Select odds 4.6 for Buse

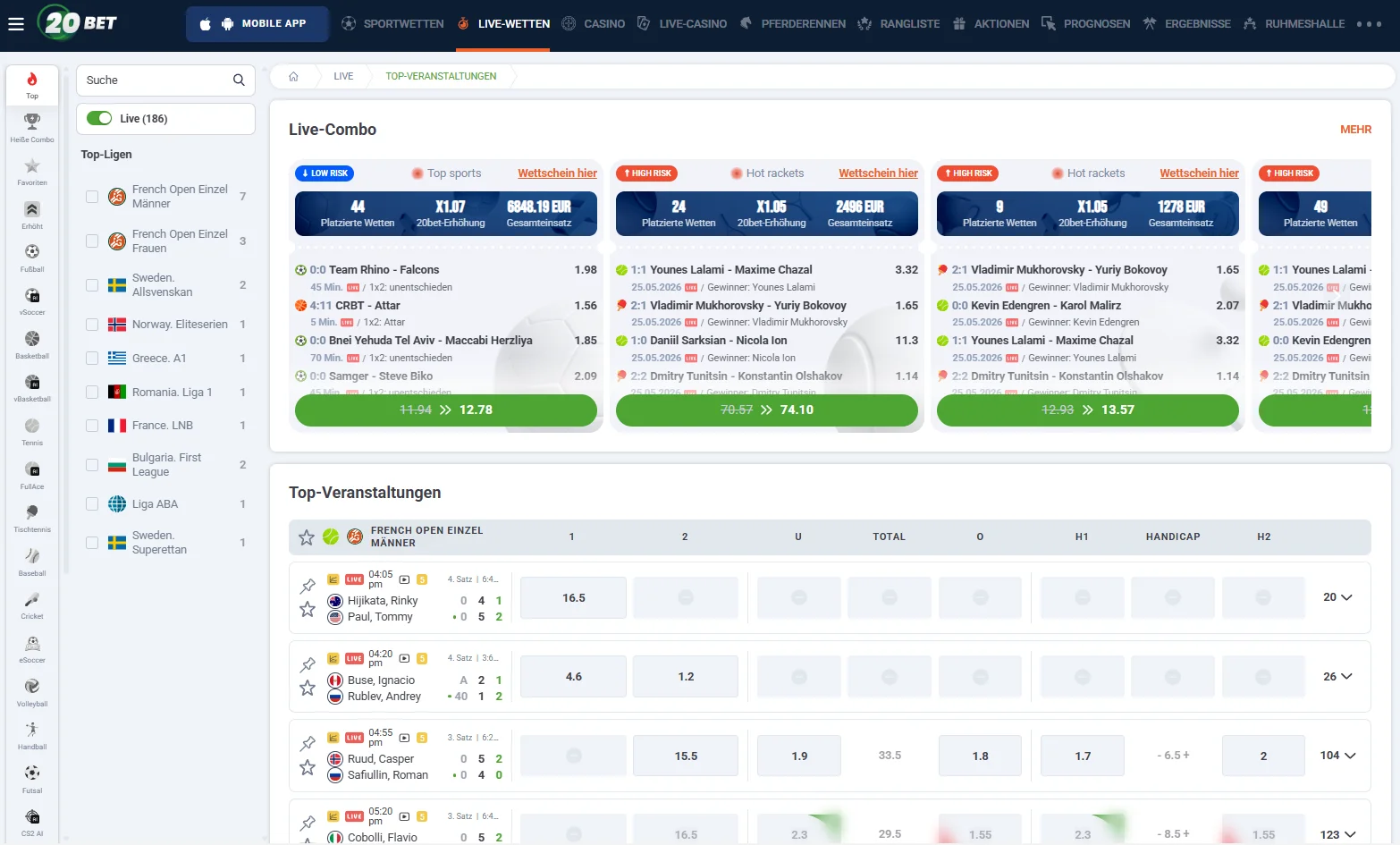point(574,677)
